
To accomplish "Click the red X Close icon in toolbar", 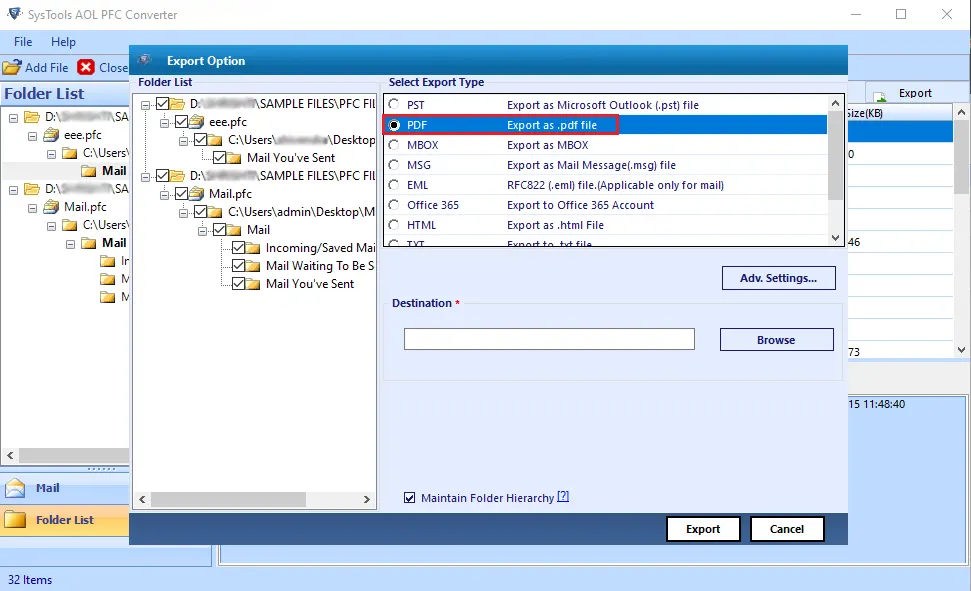I will tap(86, 67).
